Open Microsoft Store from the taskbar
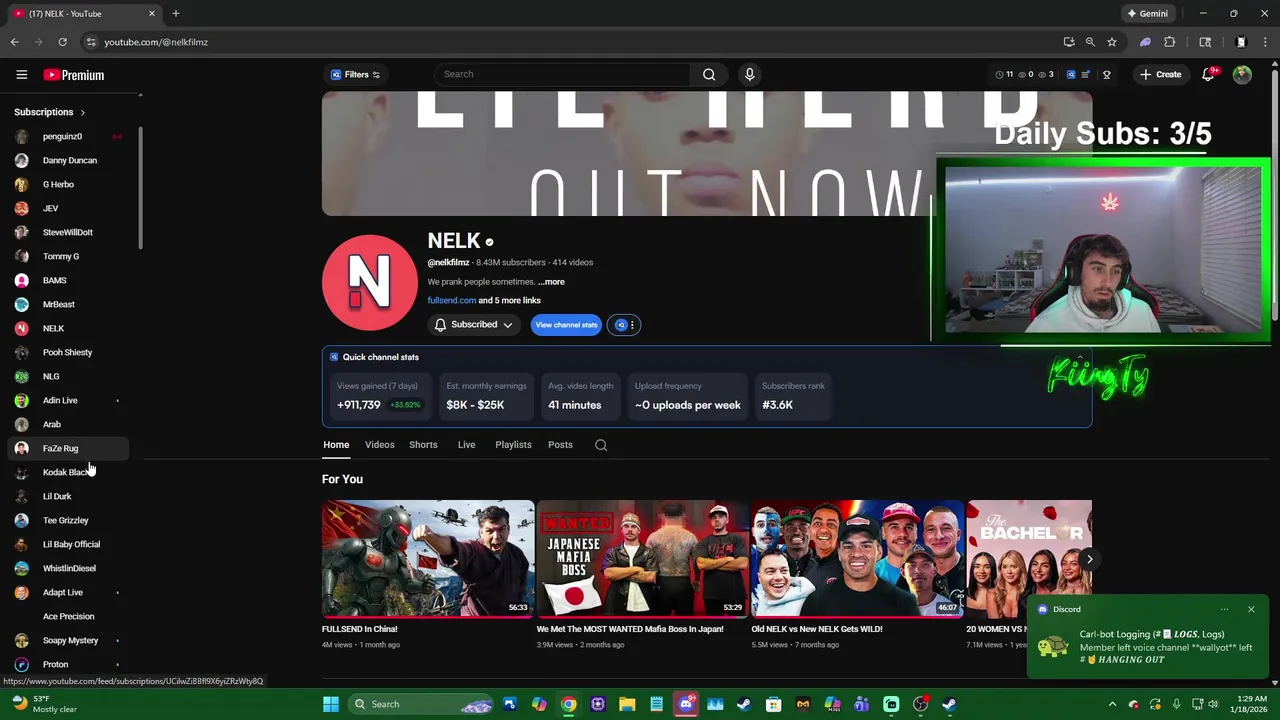 (x=774, y=704)
